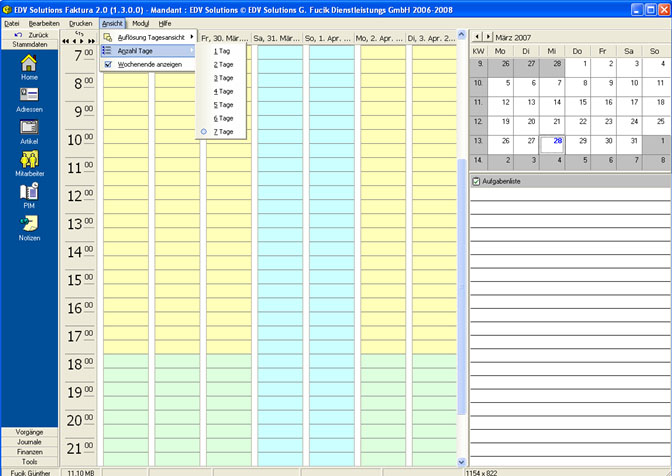Go to next month in mini calendar

click(488, 36)
